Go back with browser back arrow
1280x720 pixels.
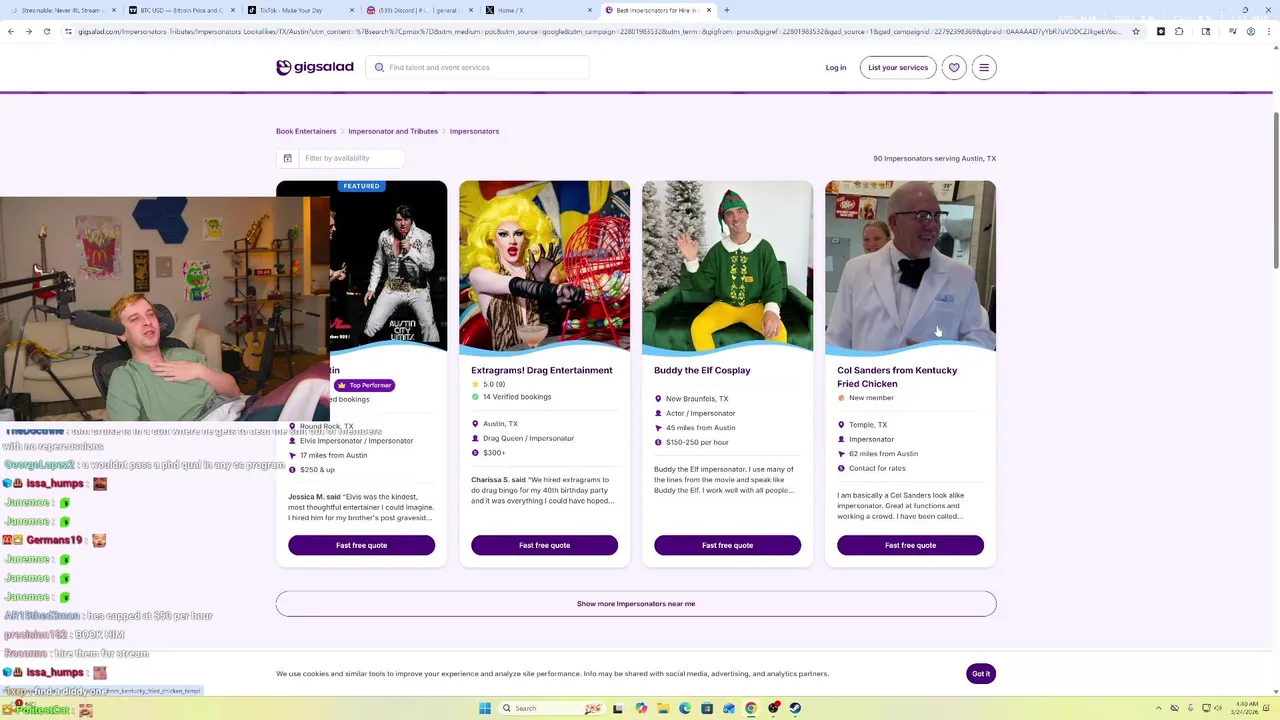[x=11, y=31]
